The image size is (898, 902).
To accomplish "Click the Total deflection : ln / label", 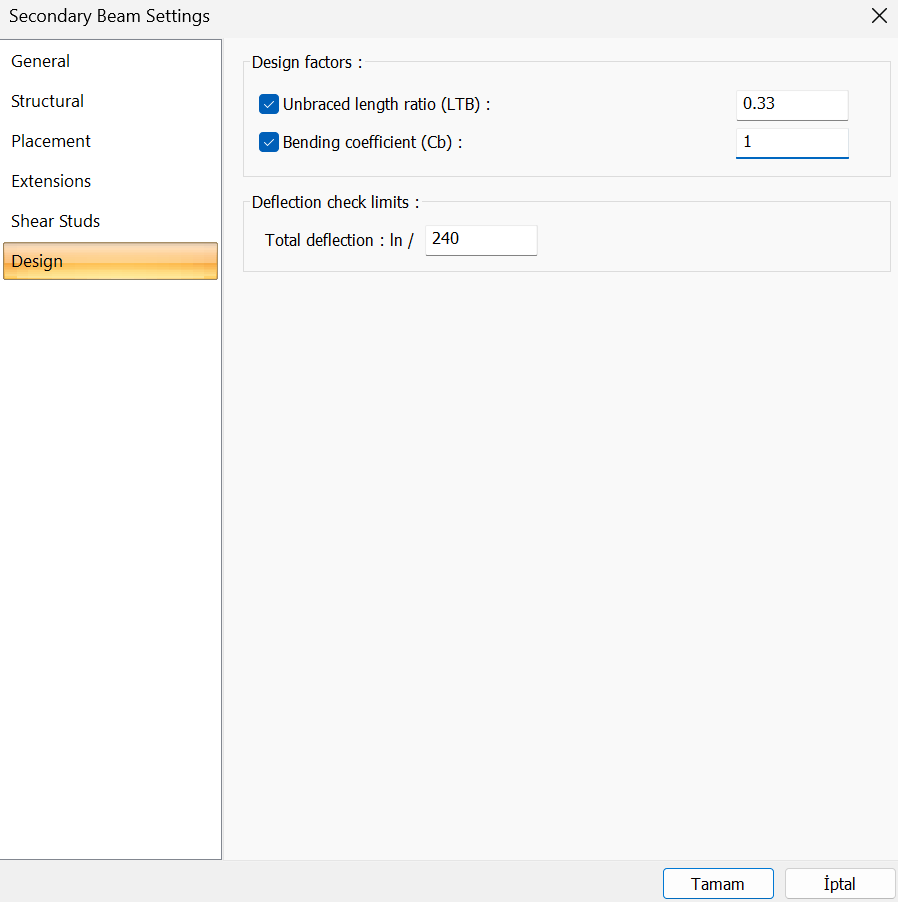I will 339,240.
